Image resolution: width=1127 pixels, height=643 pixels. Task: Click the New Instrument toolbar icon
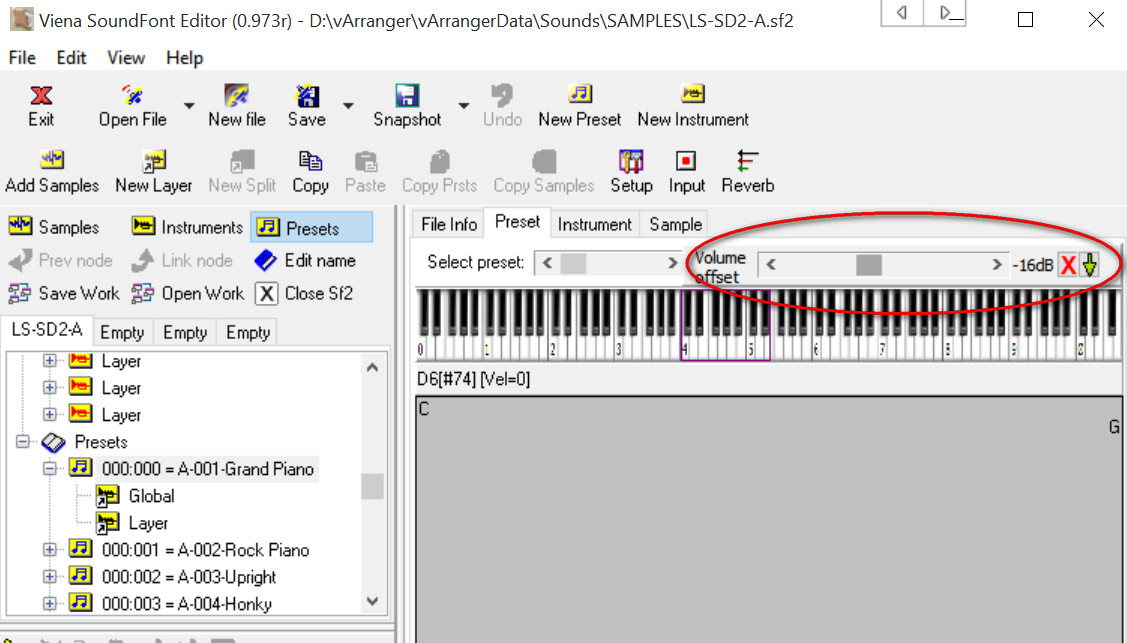(693, 93)
